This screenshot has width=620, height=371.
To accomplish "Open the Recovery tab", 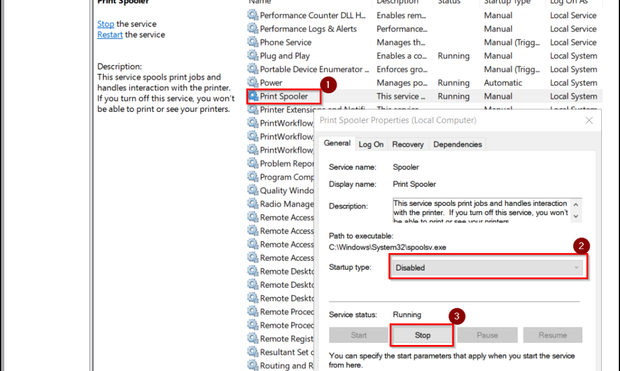I will tap(408, 144).
